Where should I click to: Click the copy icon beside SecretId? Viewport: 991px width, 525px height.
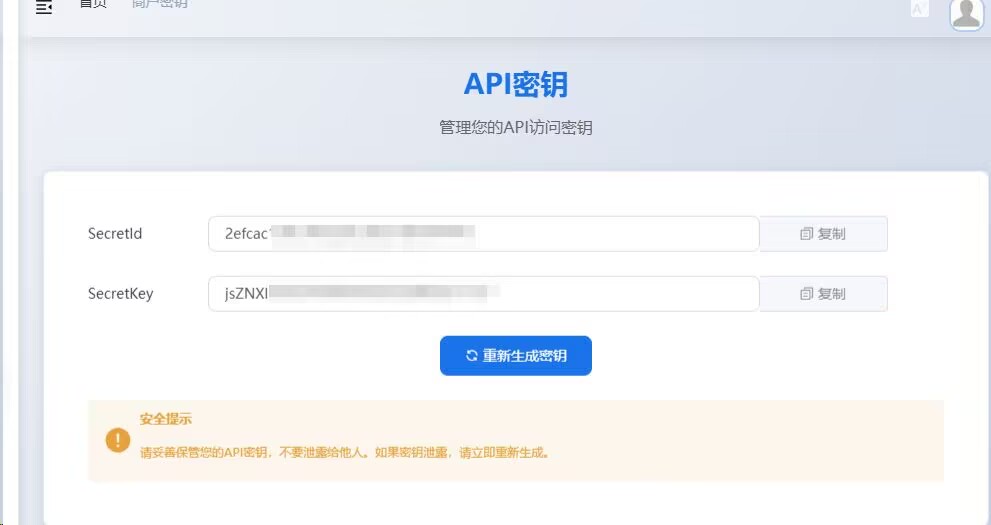806,234
